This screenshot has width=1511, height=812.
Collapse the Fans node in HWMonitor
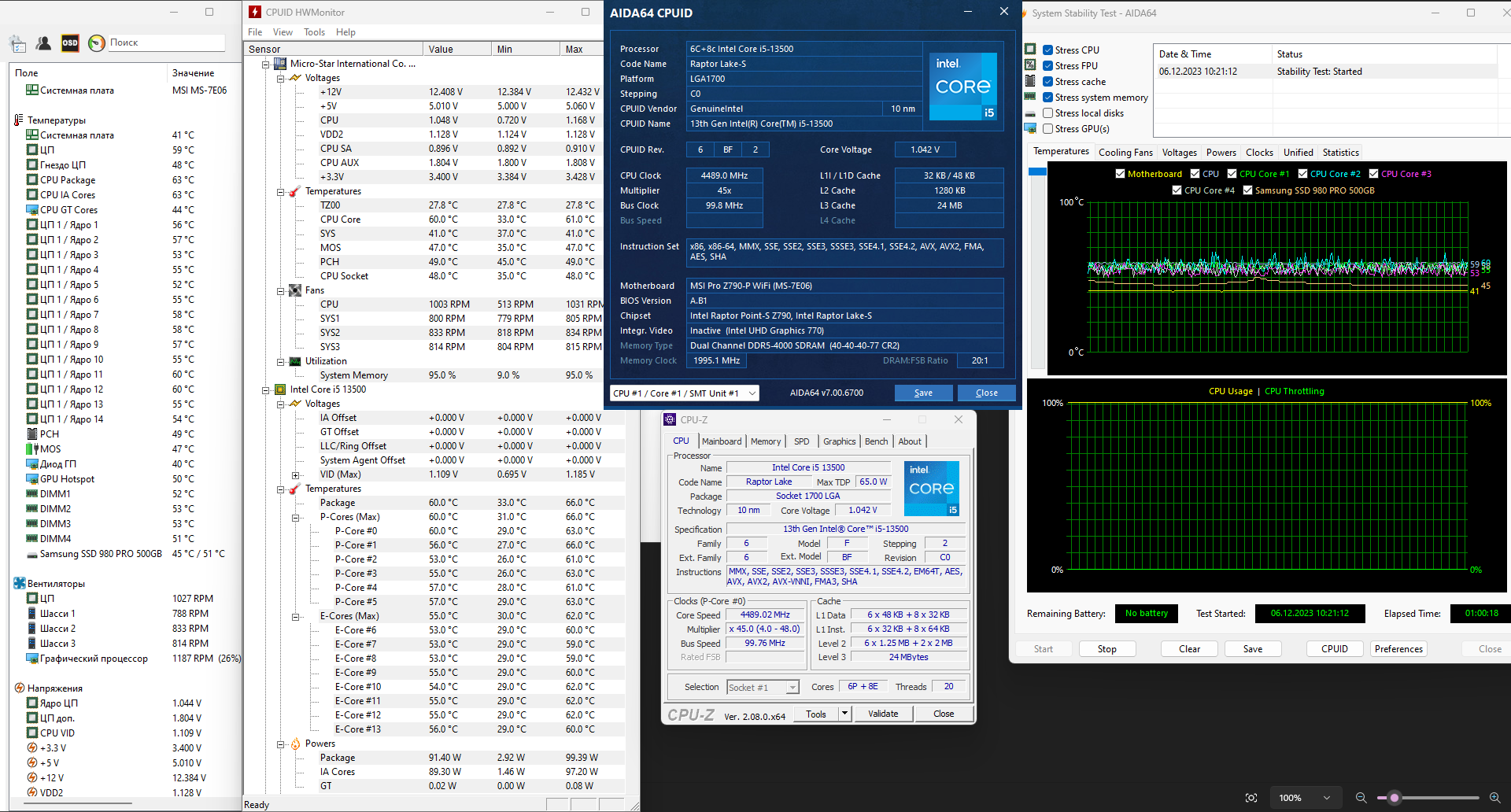pos(281,291)
